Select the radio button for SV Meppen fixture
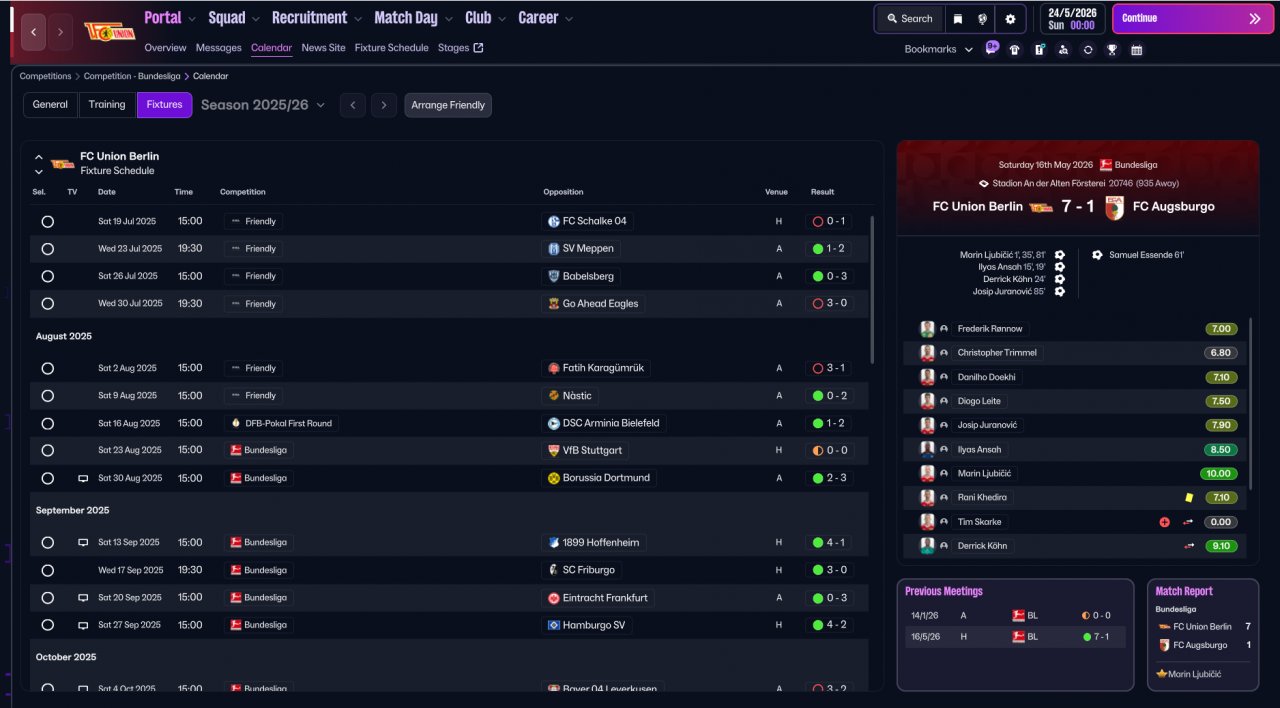Image resolution: width=1280 pixels, height=708 pixels. pyautogui.click(x=47, y=249)
